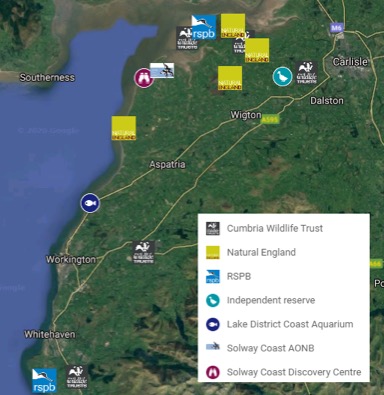Click the Solway Coast AONB bird marker
Viewport: 384px width, 395px height.
162,70
